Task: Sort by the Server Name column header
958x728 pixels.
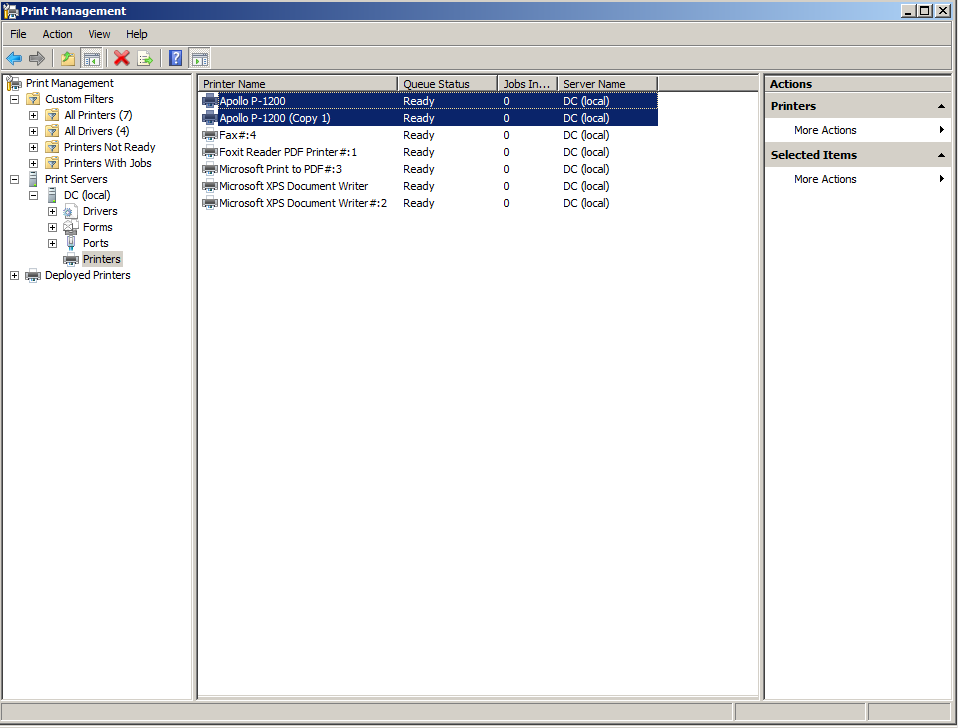Action: point(608,84)
